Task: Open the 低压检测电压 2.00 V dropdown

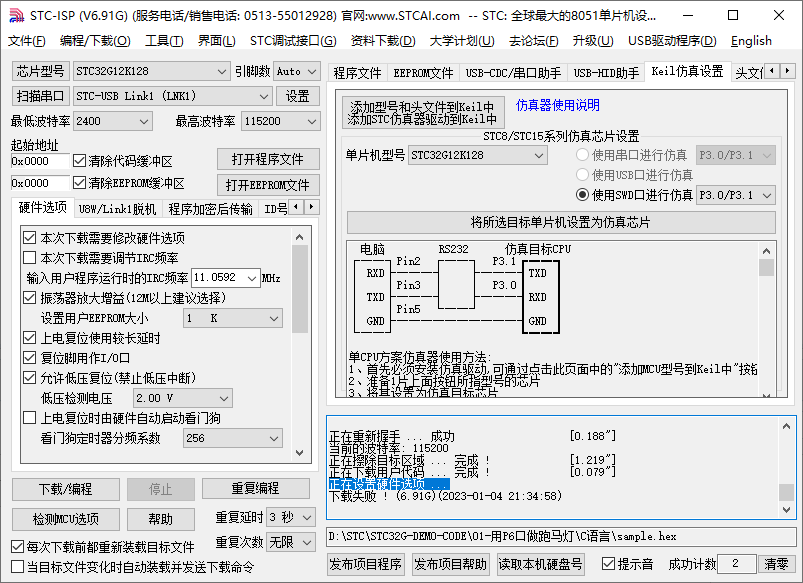Action: coord(182,398)
